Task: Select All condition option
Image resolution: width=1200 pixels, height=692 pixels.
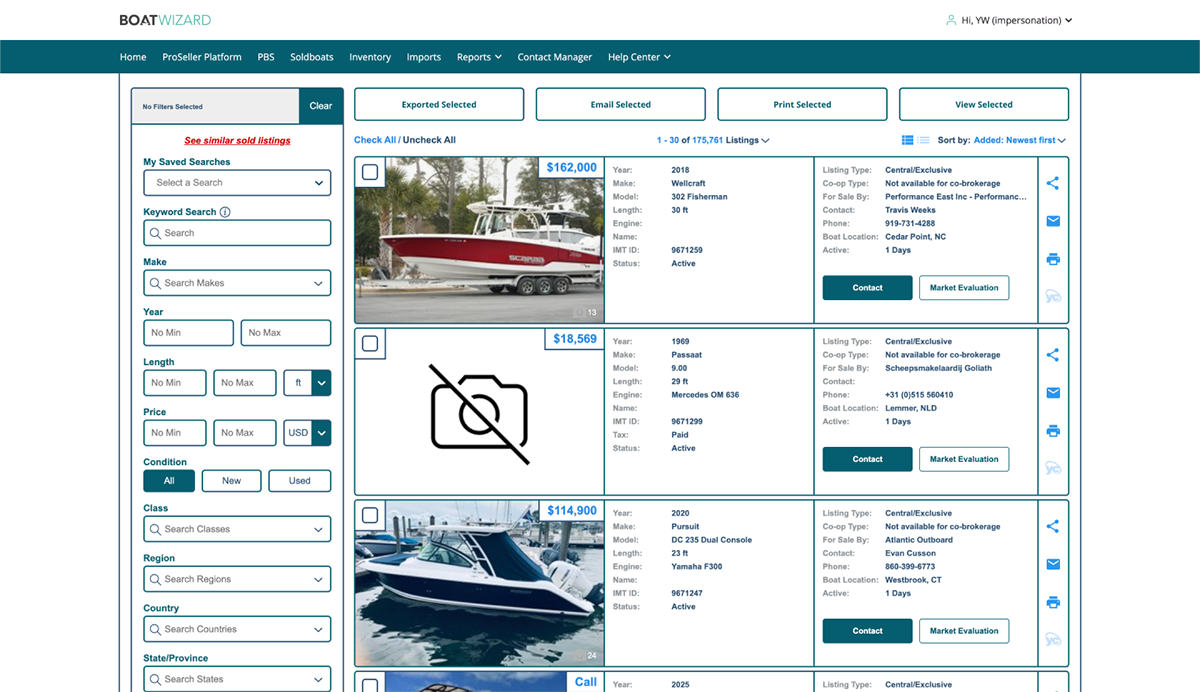Action: pyautogui.click(x=169, y=481)
